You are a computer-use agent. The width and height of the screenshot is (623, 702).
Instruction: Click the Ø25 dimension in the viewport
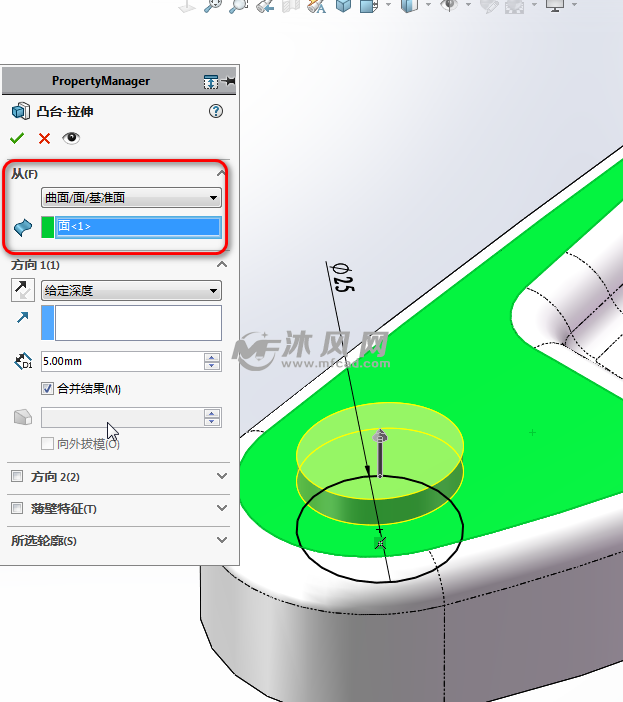coord(342,278)
